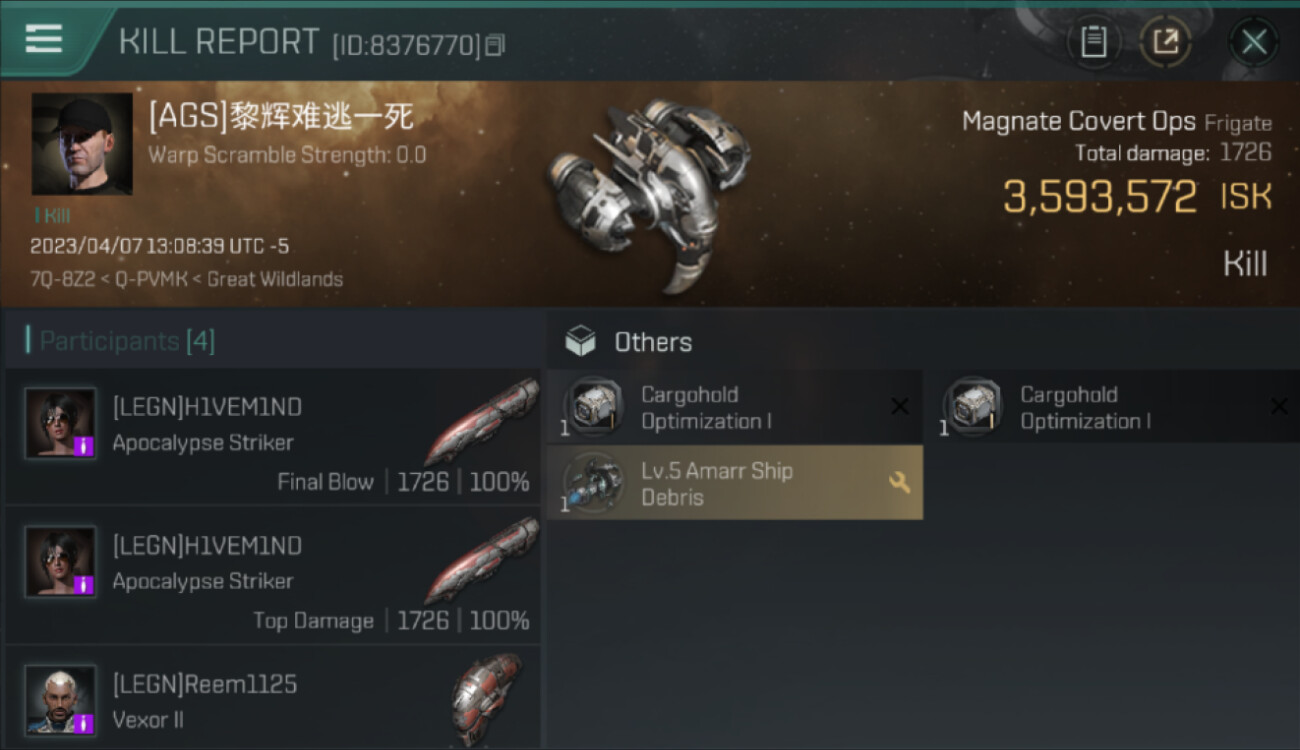Share kill report via export icon
The width and height of the screenshot is (1300, 750).
(1166, 42)
